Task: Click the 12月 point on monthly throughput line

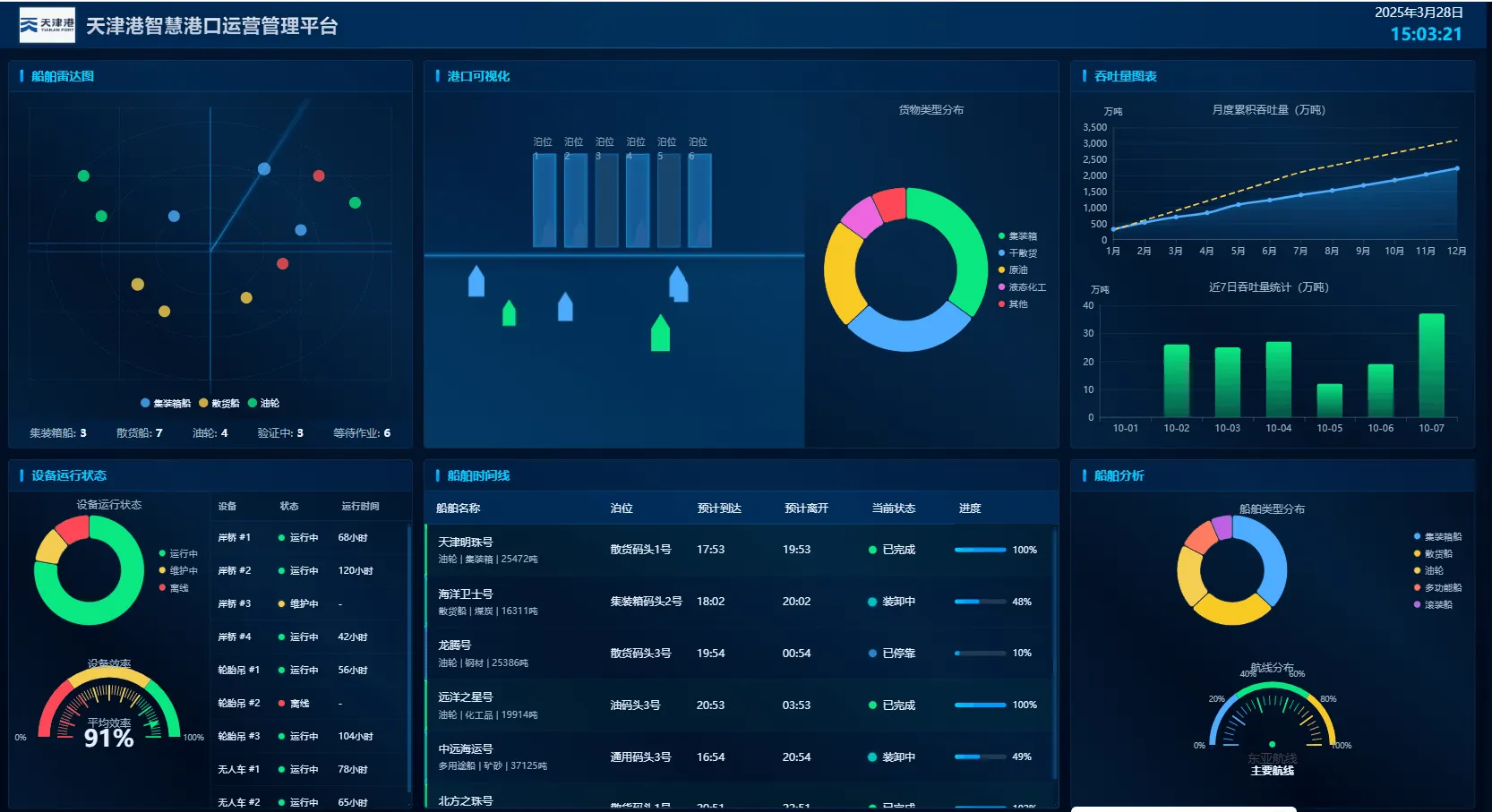Action: click(1457, 168)
